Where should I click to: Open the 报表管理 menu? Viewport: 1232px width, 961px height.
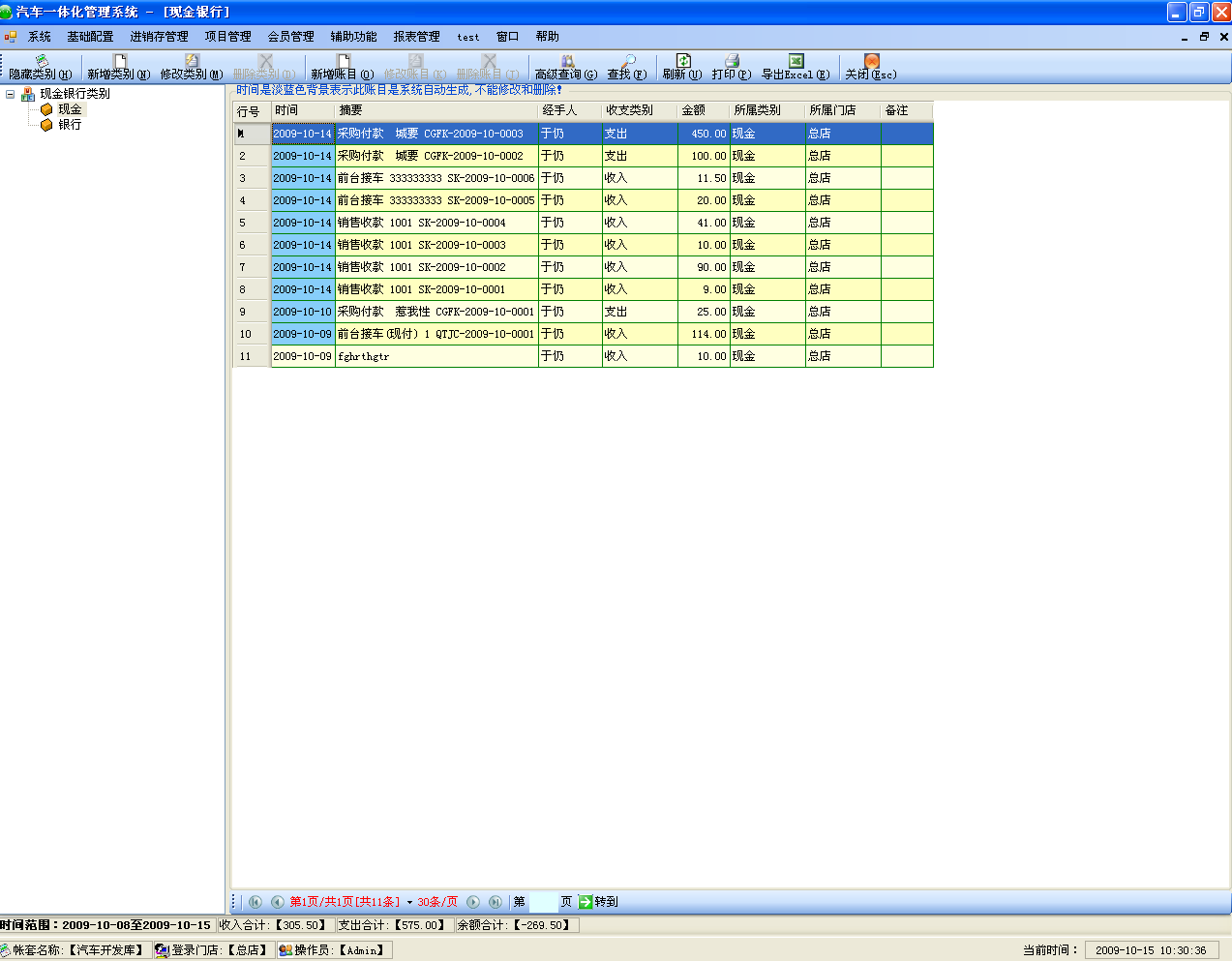coord(417,37)
